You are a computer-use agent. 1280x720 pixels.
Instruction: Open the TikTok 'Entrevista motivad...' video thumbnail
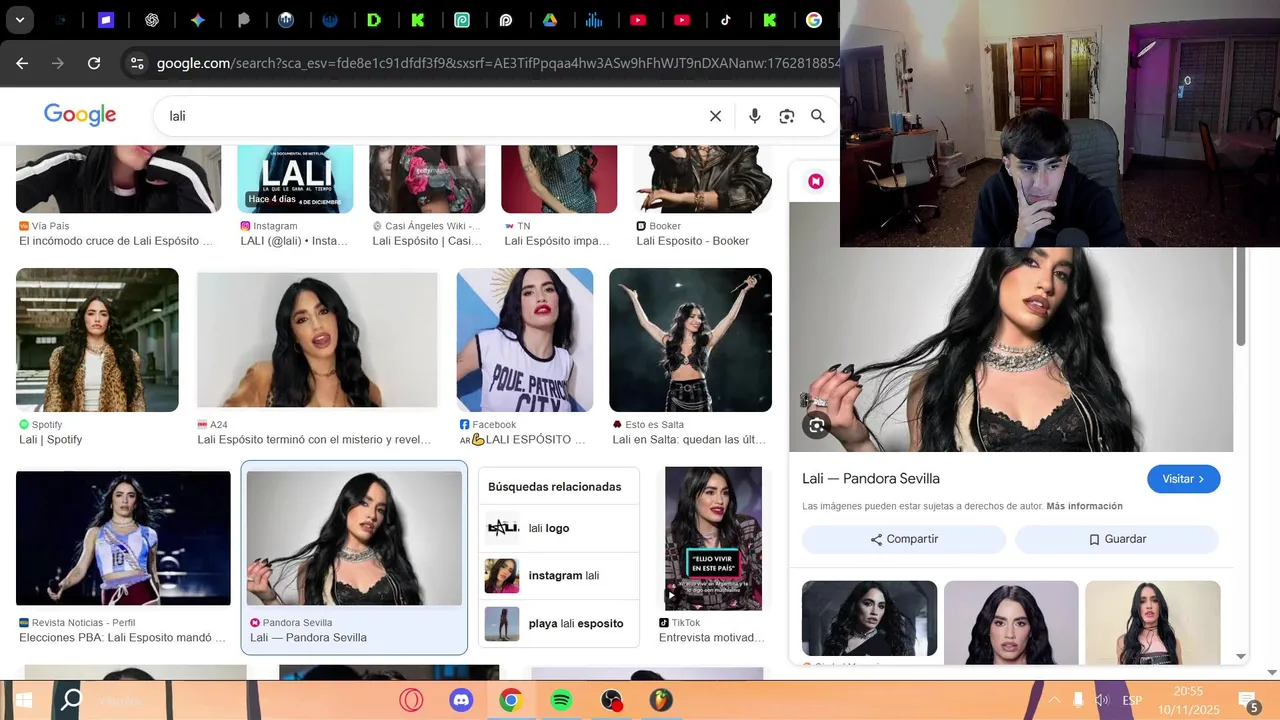(713, 538)
